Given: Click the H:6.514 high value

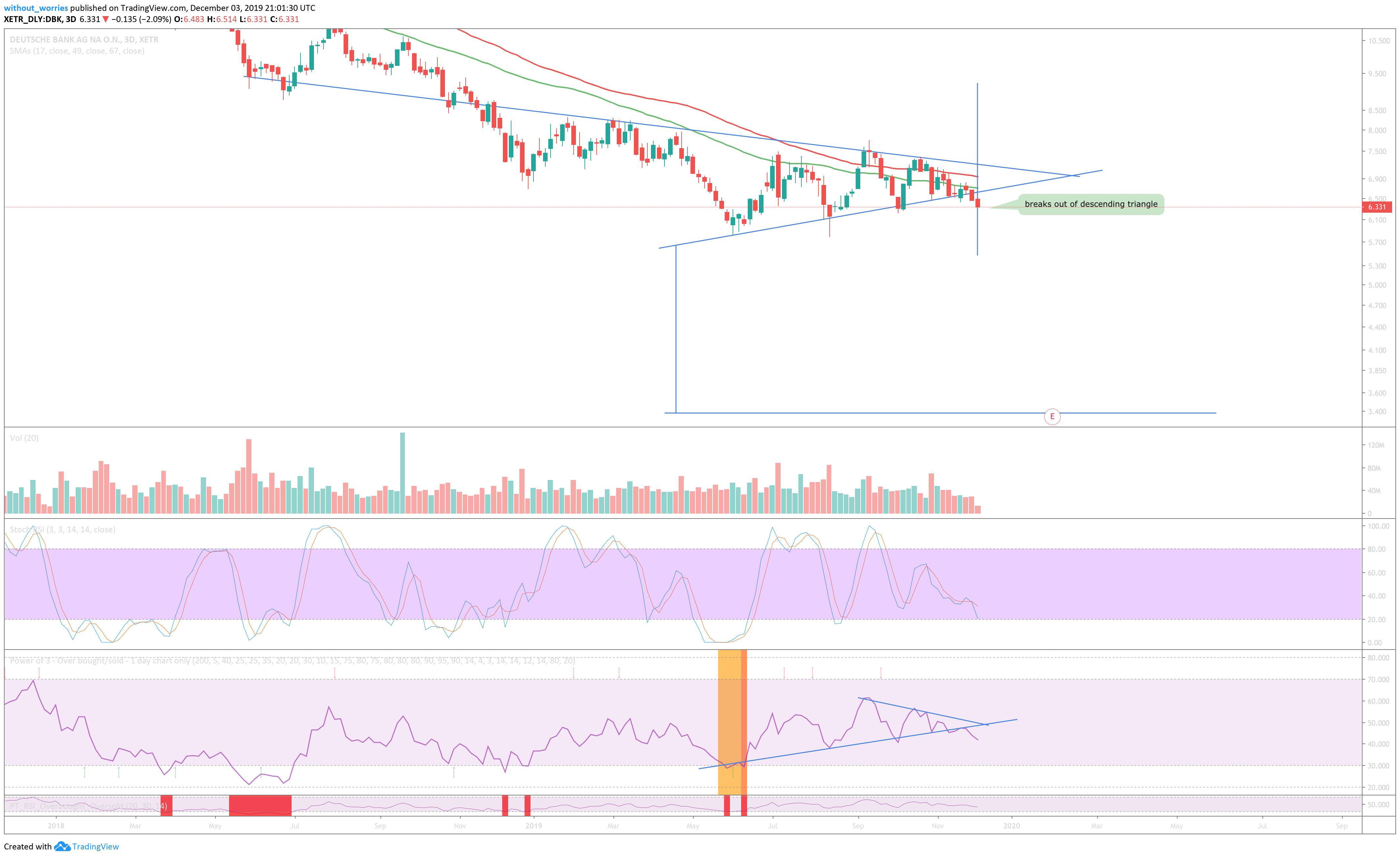Looking at the screenshot, I should pos(221,19).
